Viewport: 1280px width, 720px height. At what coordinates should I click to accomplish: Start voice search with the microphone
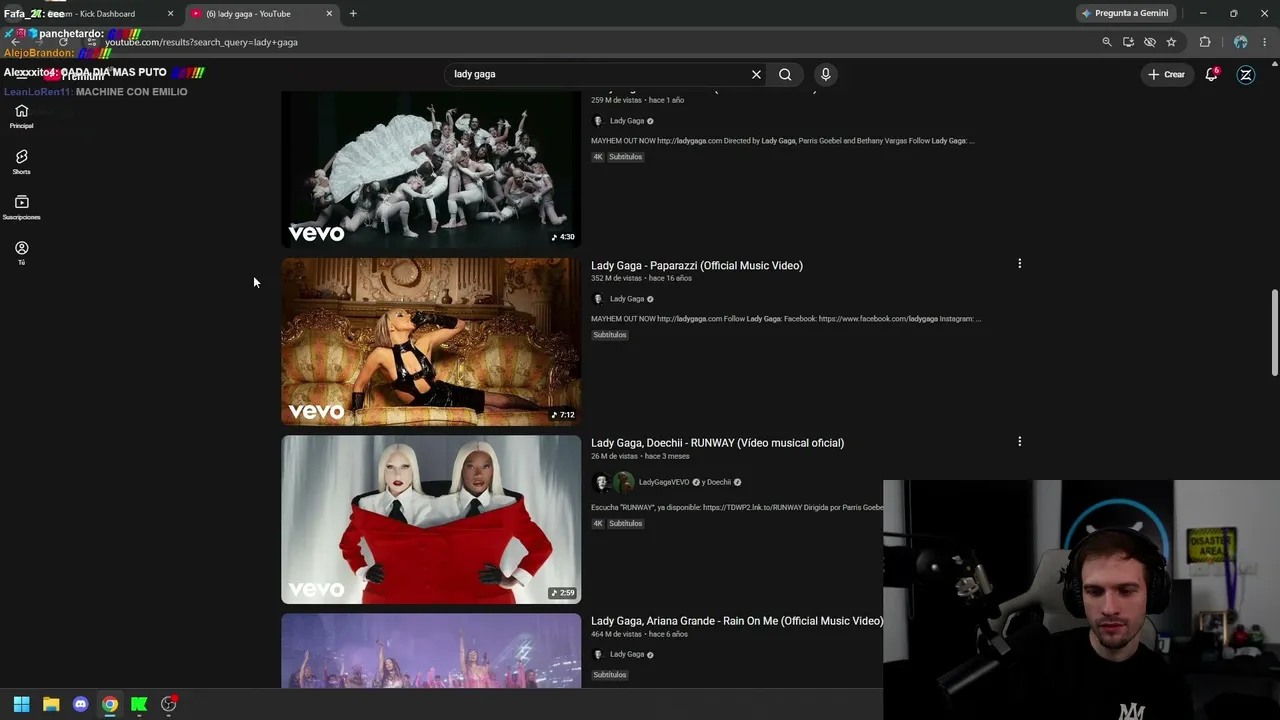[825, 74]
